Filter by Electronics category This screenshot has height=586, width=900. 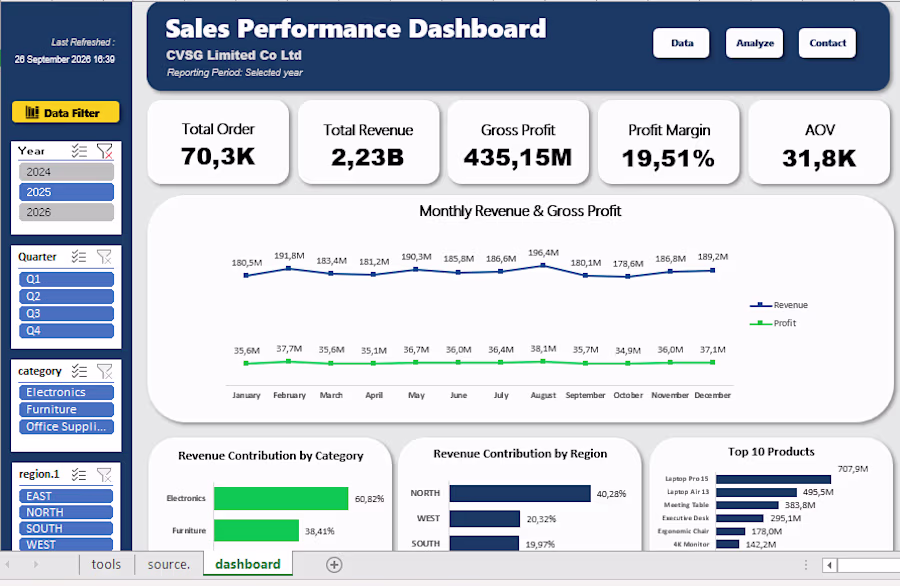pos(67,393)
